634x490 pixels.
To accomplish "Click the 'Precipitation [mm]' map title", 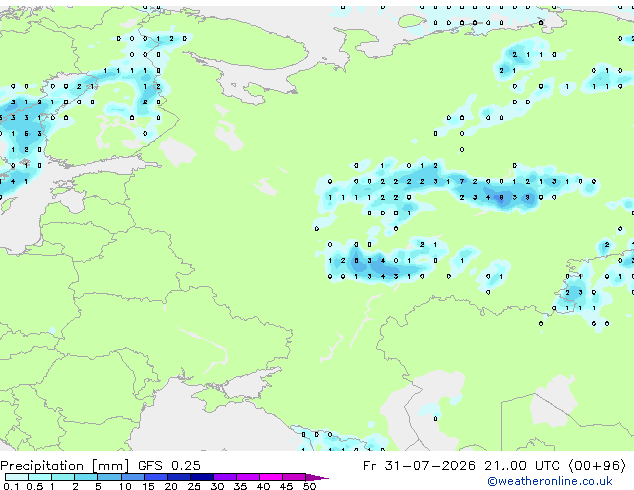I will [64, 466].
